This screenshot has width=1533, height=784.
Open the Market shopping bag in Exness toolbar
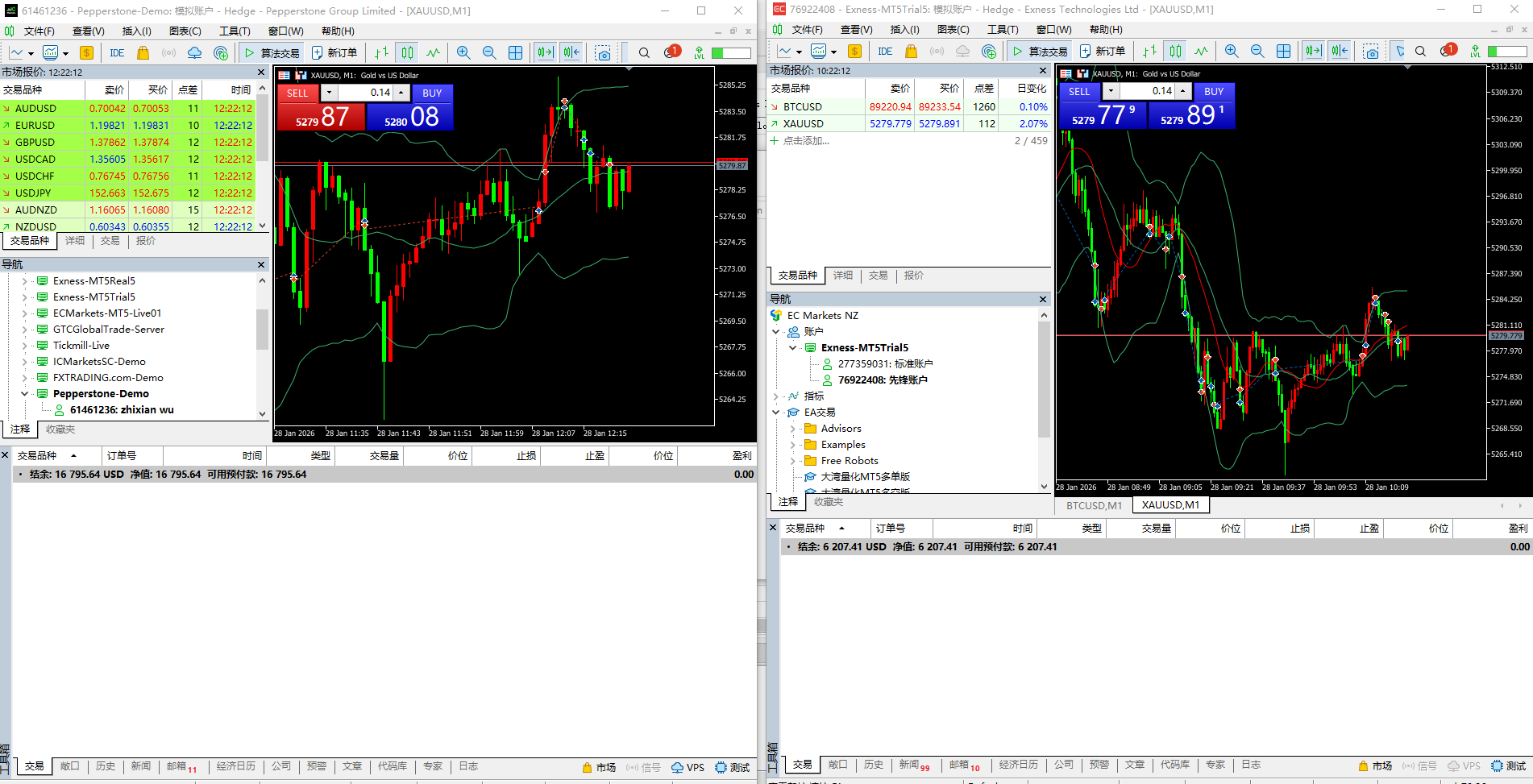click(911, 52)
